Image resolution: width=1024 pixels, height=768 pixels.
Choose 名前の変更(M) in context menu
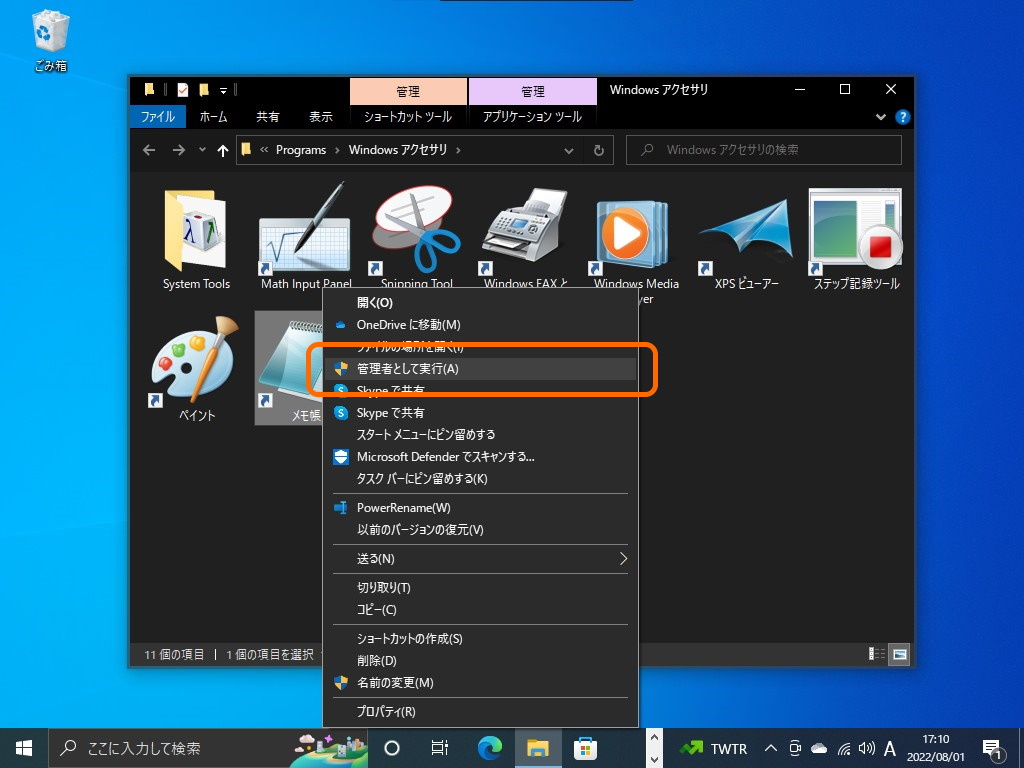[480, 682]
